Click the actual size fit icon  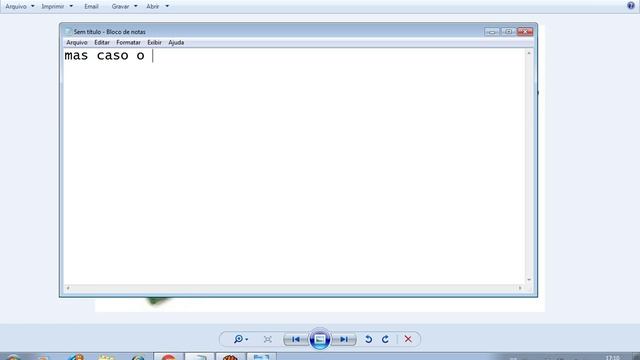(267, 339)
